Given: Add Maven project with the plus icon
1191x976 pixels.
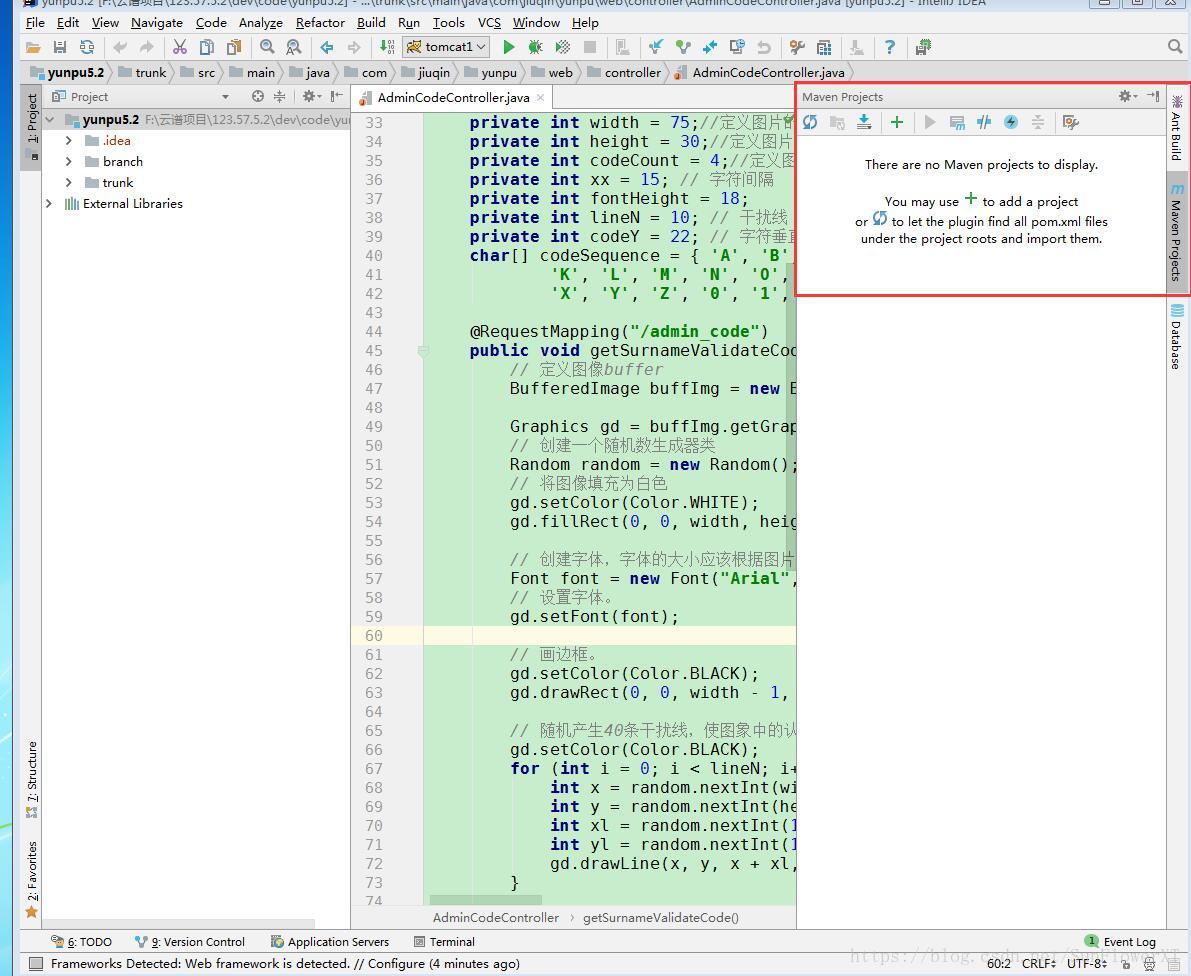Looking at the screenshot, I should pyautogui.click(x=897, y=122).
